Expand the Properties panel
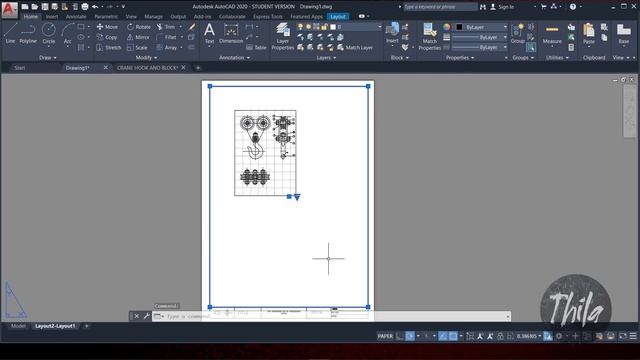 pyautogui.click(x=460, y=58)
